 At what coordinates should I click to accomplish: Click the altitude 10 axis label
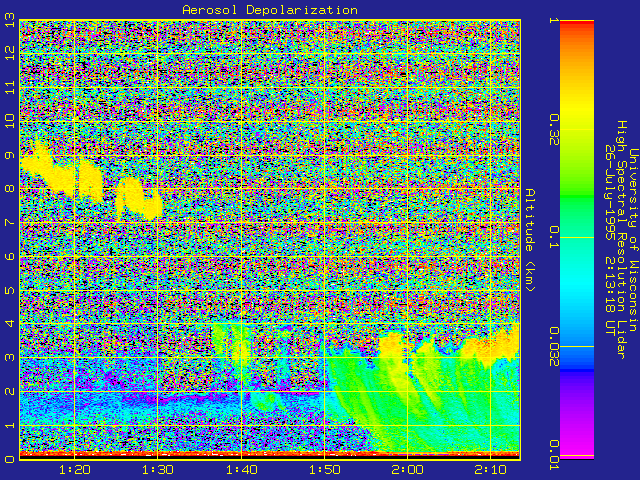(9, 121)
